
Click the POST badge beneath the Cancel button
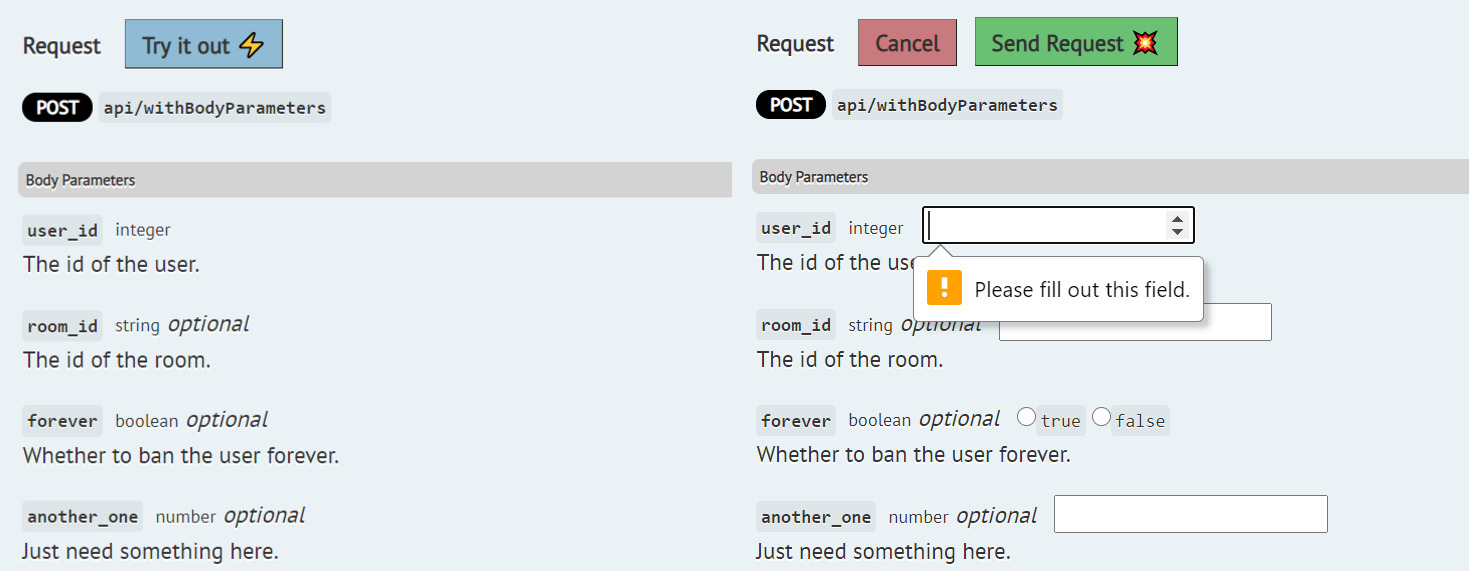coord(791,105)
